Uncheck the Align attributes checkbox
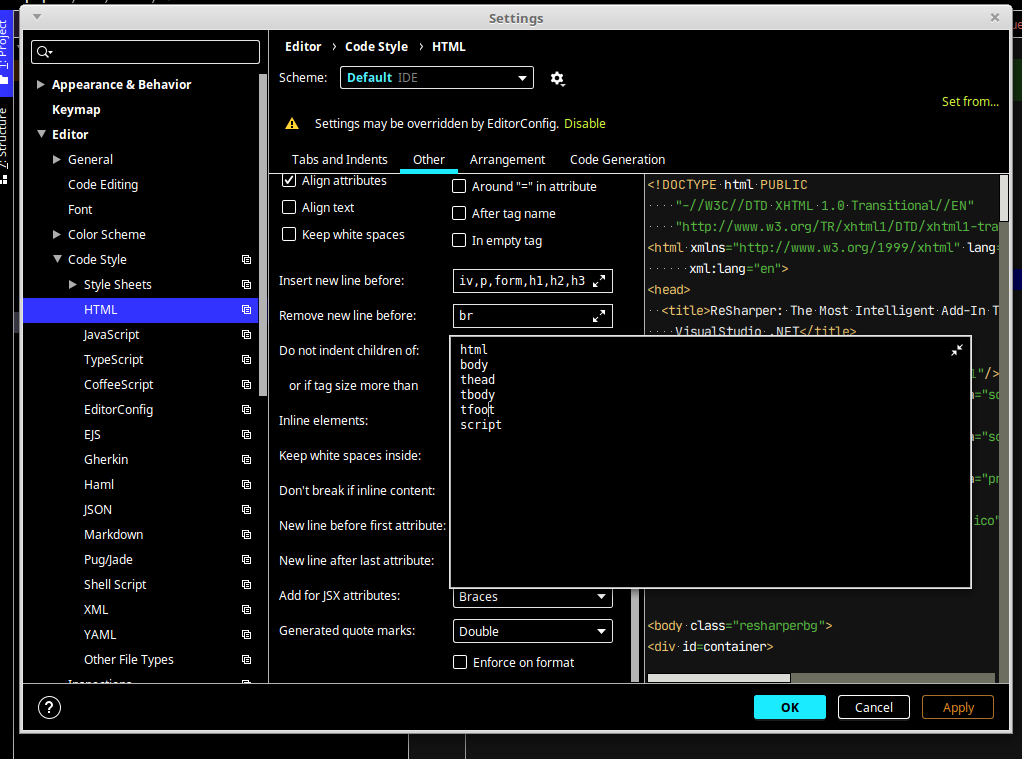Viewport: 1022px width, 759px height. (289, 181)
